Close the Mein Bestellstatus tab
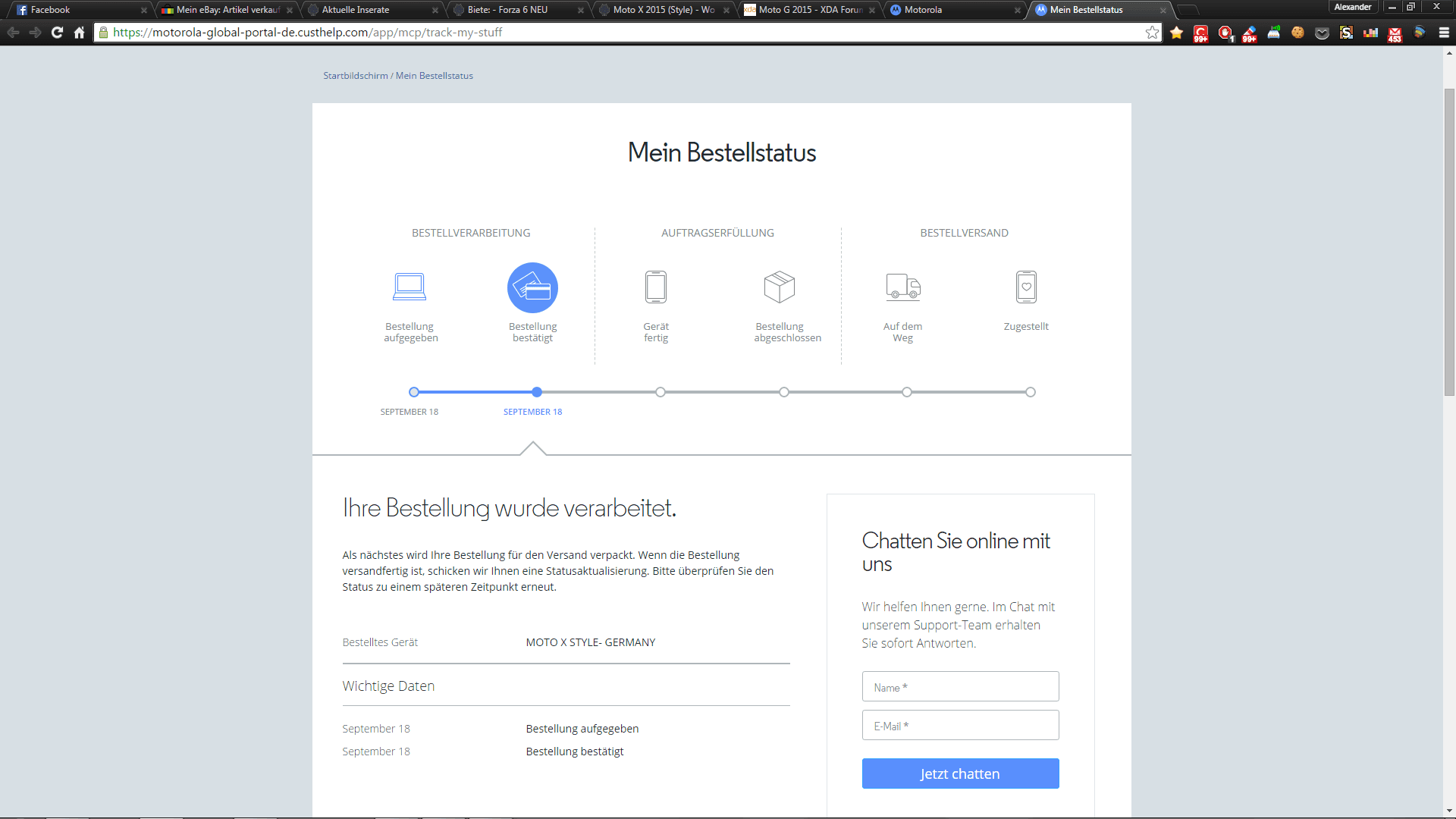This screenshot has height=819, width=1456. pyautogui.click(x=1163, y=11)
